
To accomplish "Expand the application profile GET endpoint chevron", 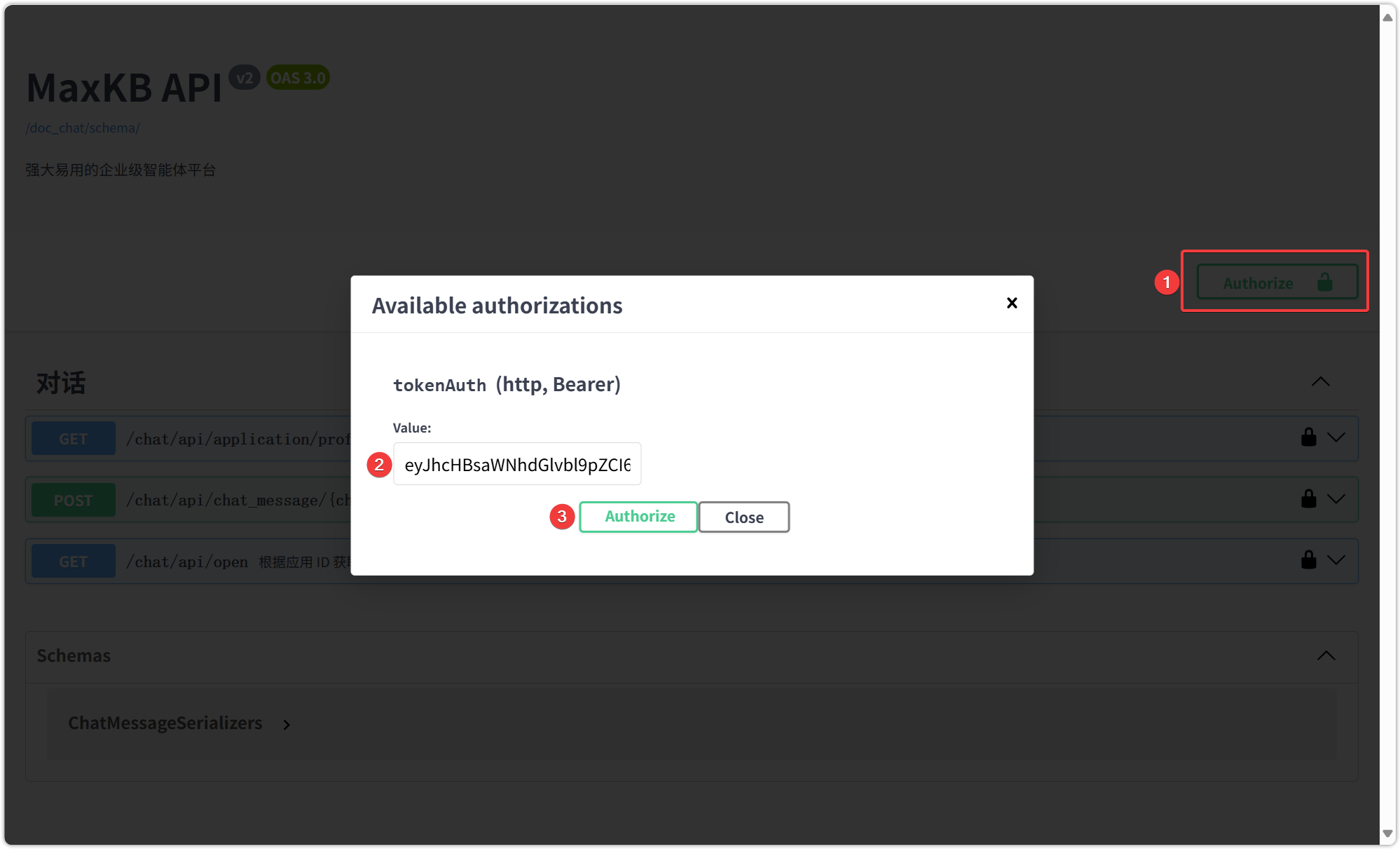I will tap(1336, 437).
